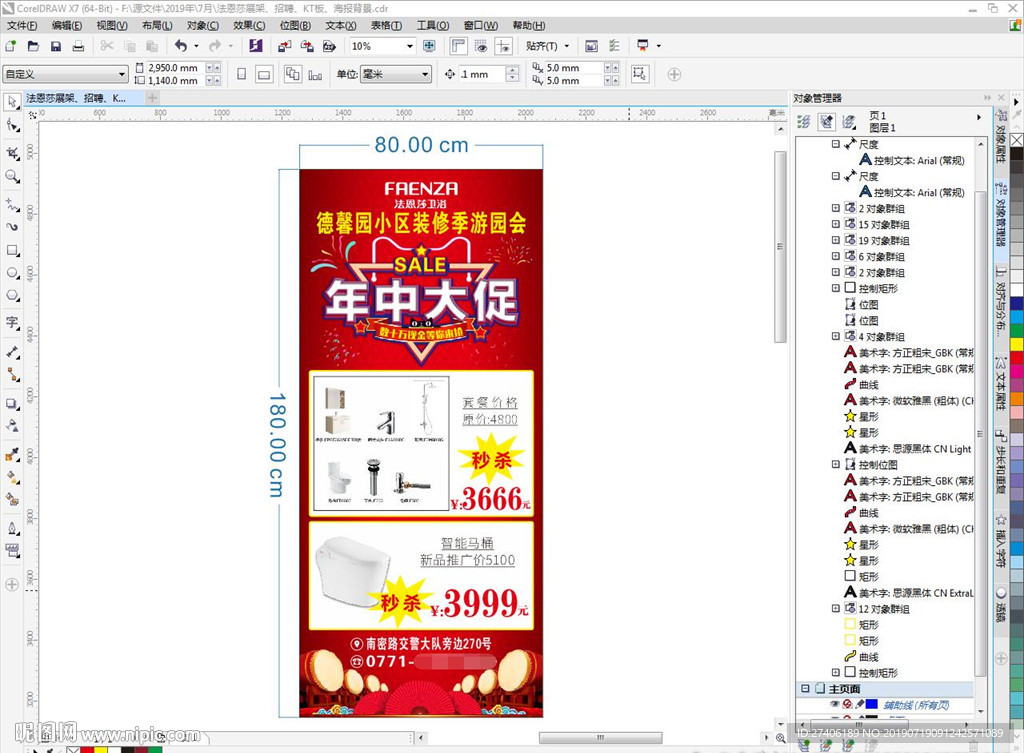Open the zoom level 10% dropdown
Viewport: 1024px width, 753px height.
[410, 46]
